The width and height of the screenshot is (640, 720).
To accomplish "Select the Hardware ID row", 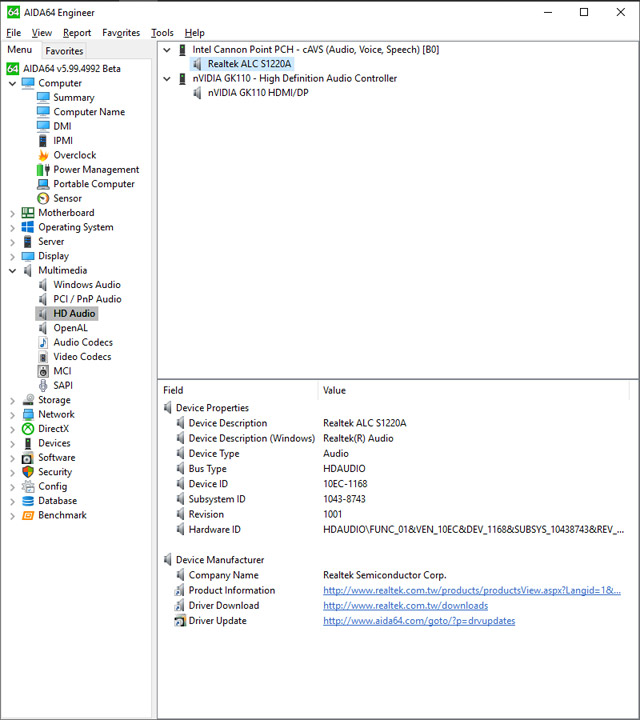I will 397,529.
